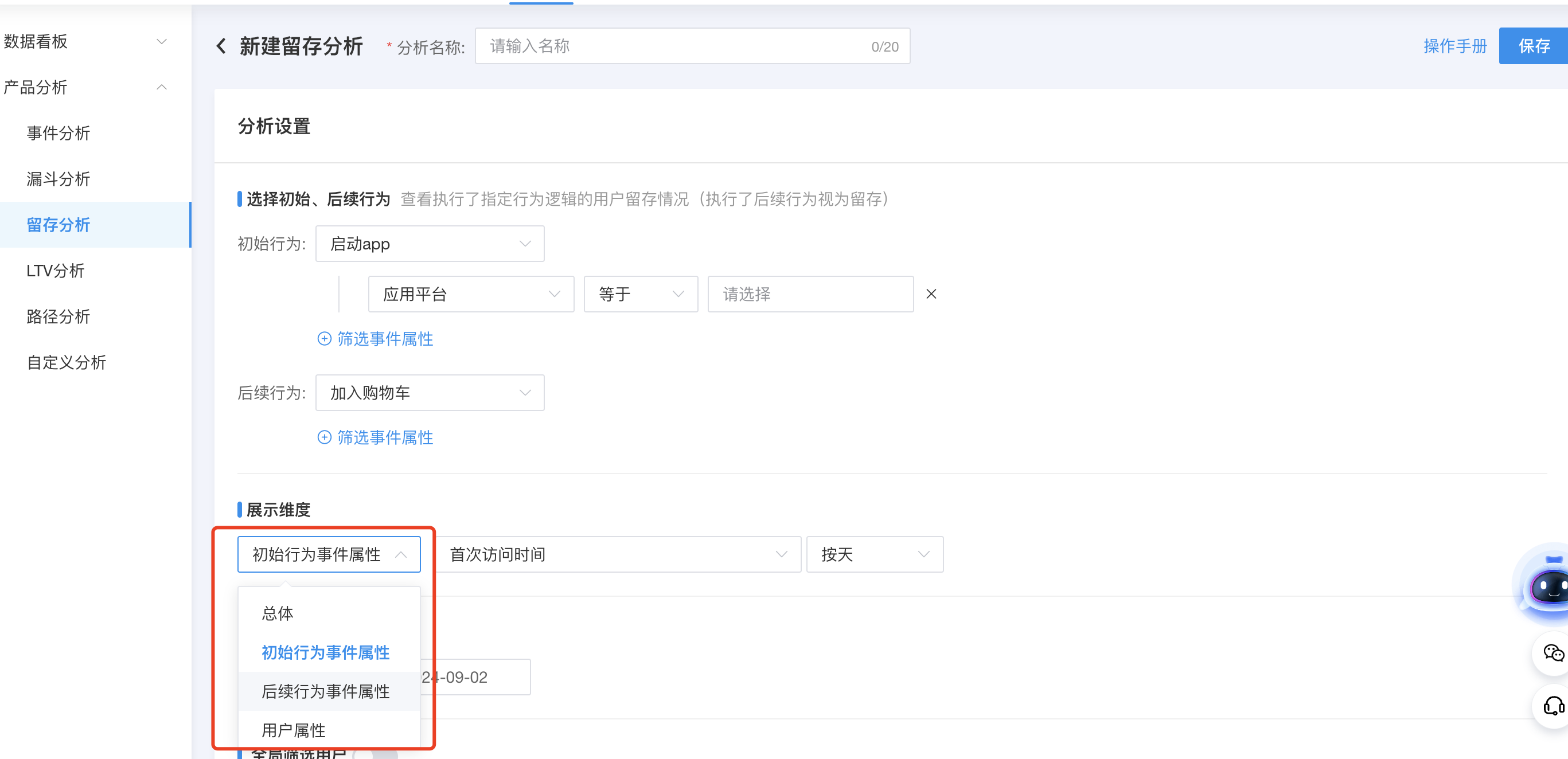Select 后续行为事件属性 option in list
The width and height of the screenshot is (1568, 759).
pos(329,691)
